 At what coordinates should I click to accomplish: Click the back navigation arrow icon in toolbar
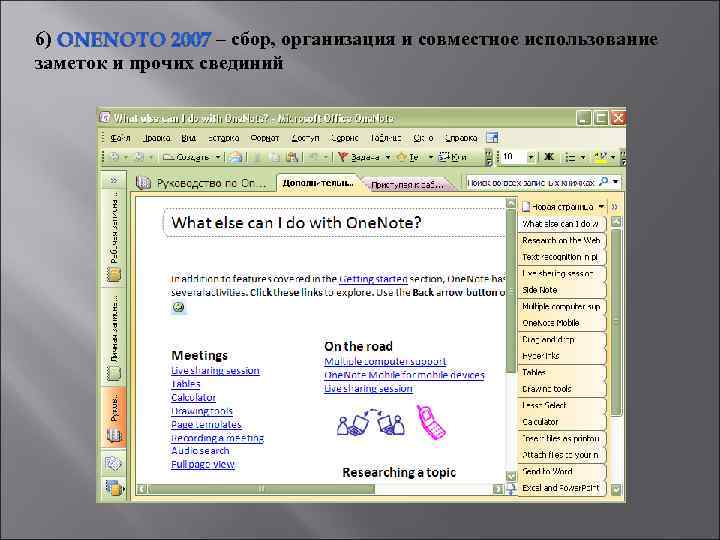[114, 157]
